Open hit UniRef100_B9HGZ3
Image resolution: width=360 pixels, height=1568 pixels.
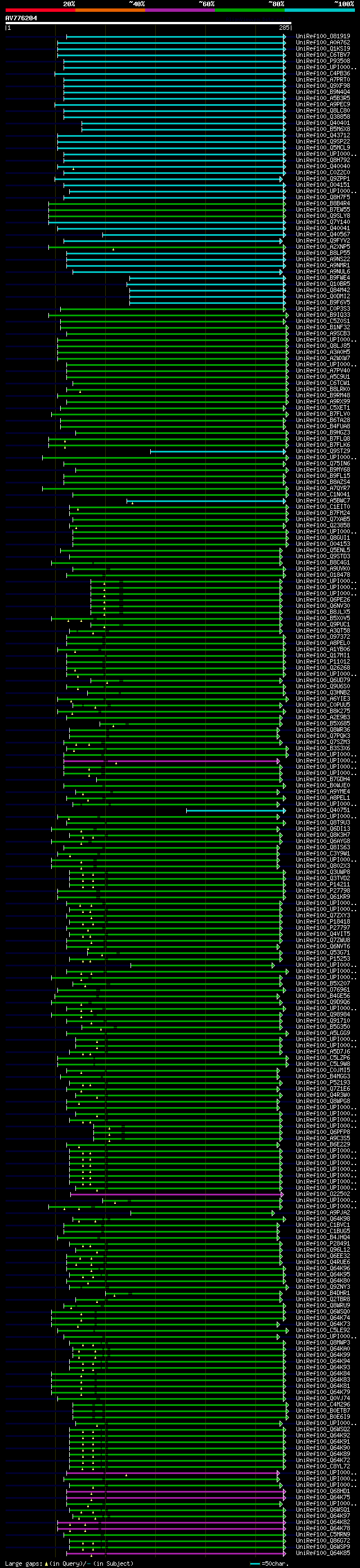[323, 433]
